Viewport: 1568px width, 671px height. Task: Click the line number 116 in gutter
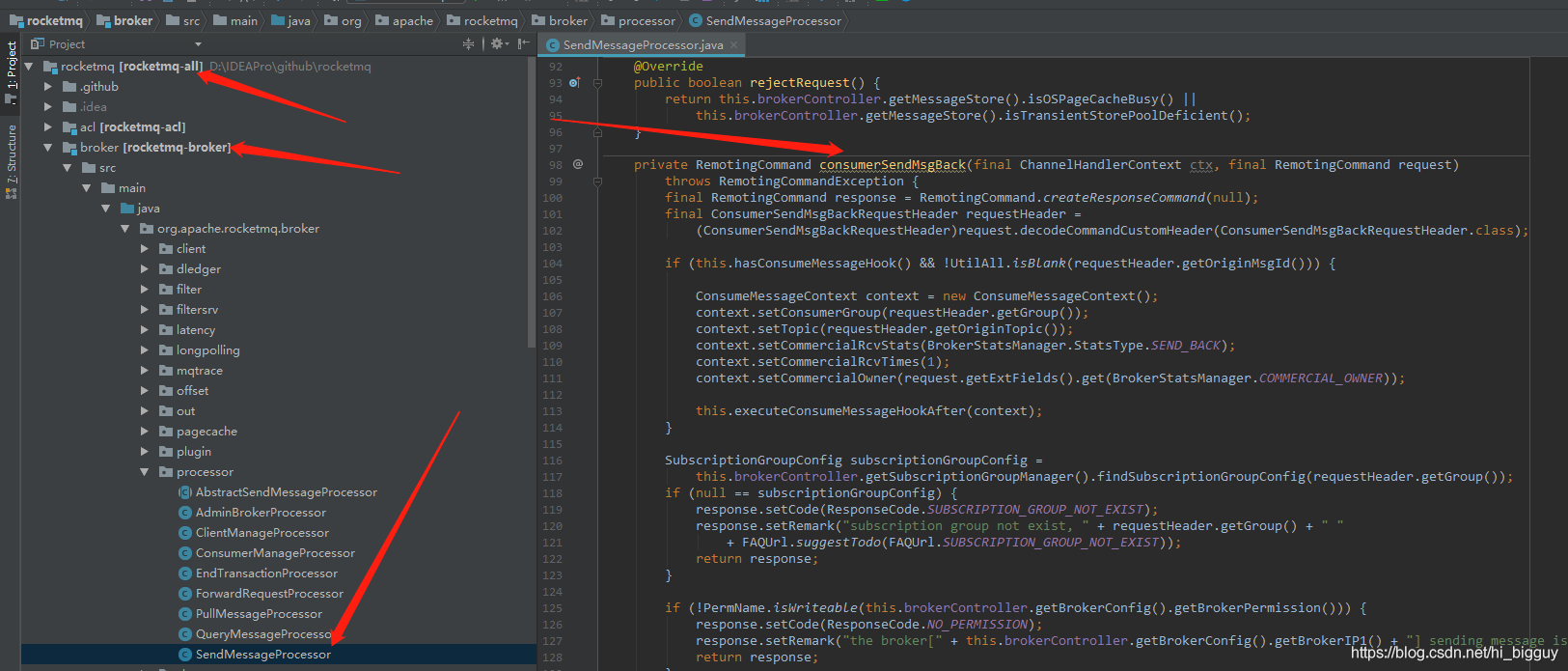(x=552, y=461)
